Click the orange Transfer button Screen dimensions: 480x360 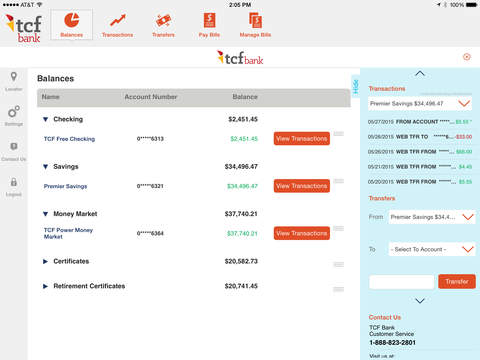coord(457,282)
